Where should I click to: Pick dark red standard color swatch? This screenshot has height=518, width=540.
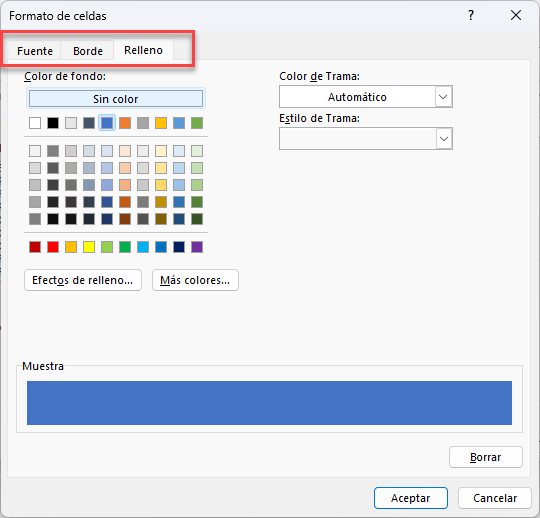[35, 247]
